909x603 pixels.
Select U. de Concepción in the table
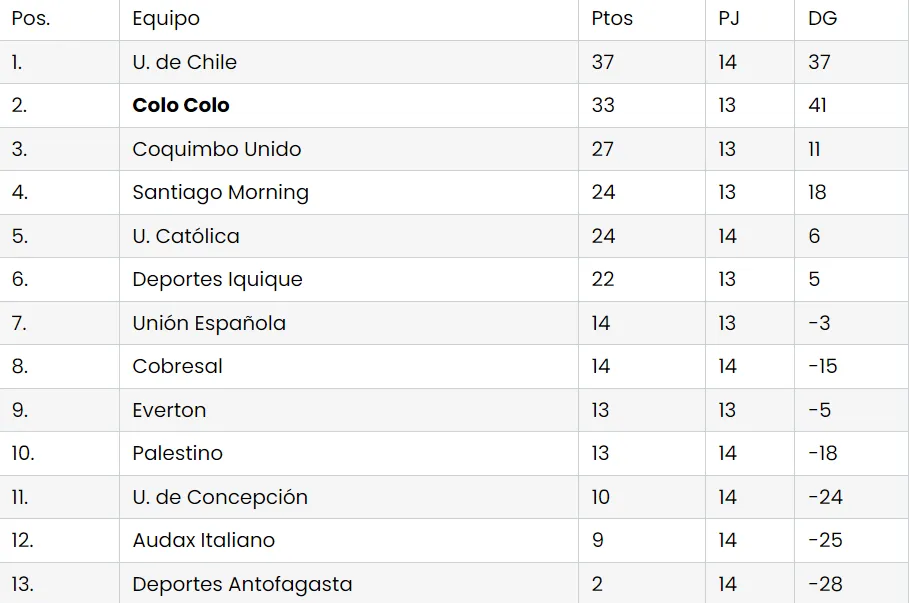[220, 497]
